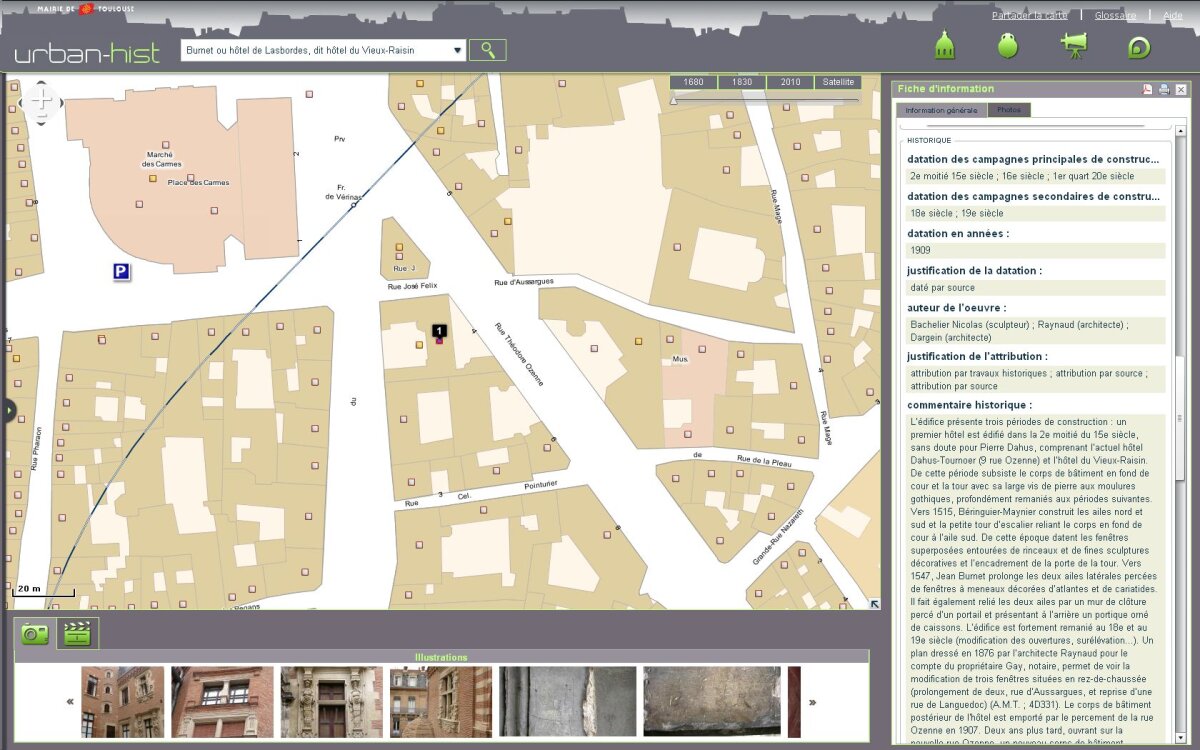The width and height of the screenshot is (1200, 750).
Task: Select the 1680 map layer
Action: pos(693,82)
